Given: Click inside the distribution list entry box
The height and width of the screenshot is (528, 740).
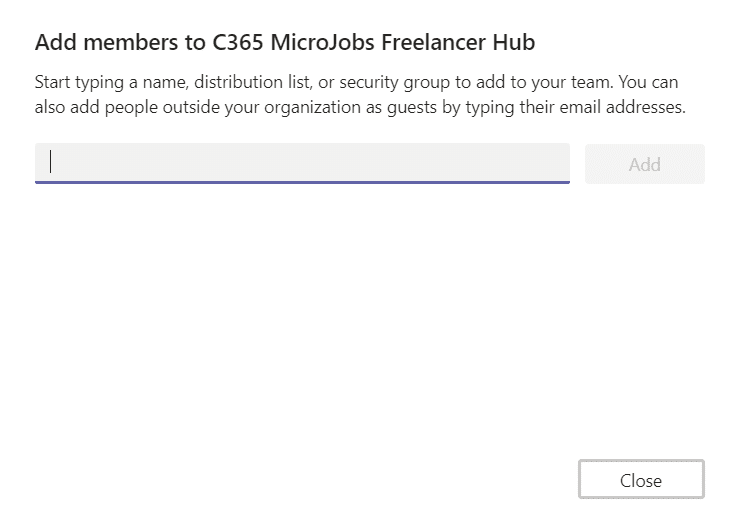Looking at the screenshot, I should point(302,163).
